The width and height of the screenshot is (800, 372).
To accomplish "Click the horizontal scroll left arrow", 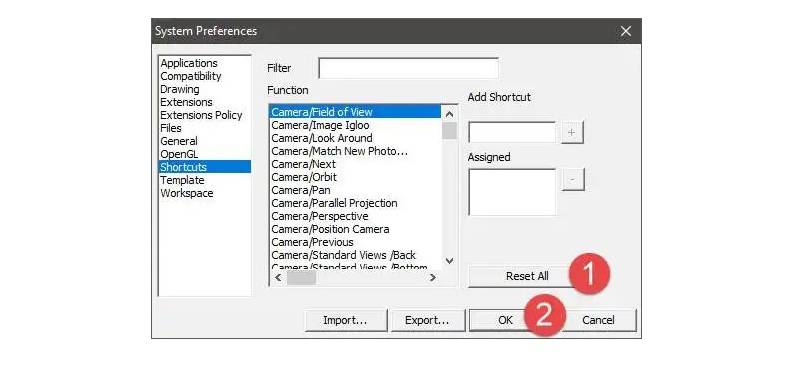I will [278, 278].
